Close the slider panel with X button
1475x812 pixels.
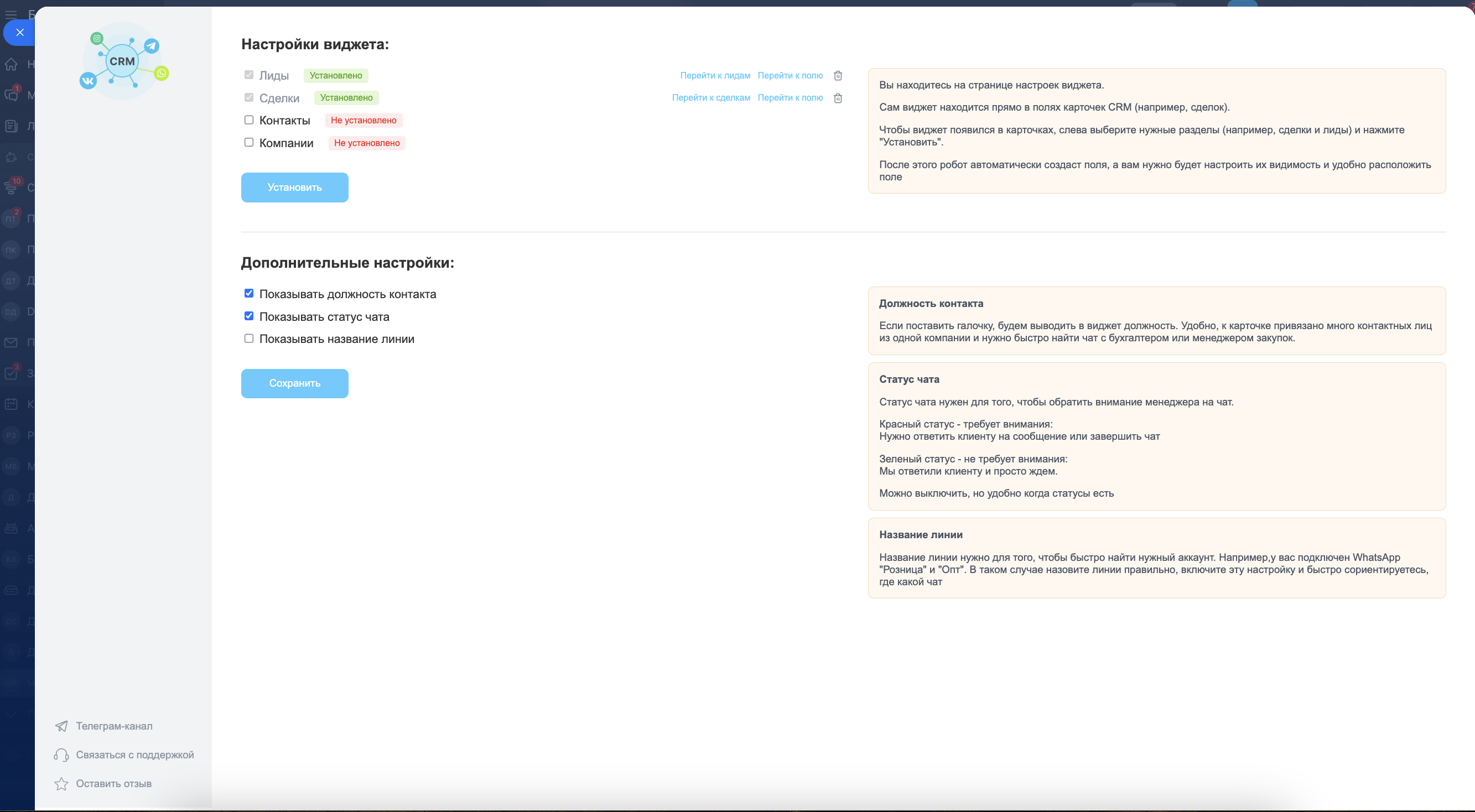20,33
